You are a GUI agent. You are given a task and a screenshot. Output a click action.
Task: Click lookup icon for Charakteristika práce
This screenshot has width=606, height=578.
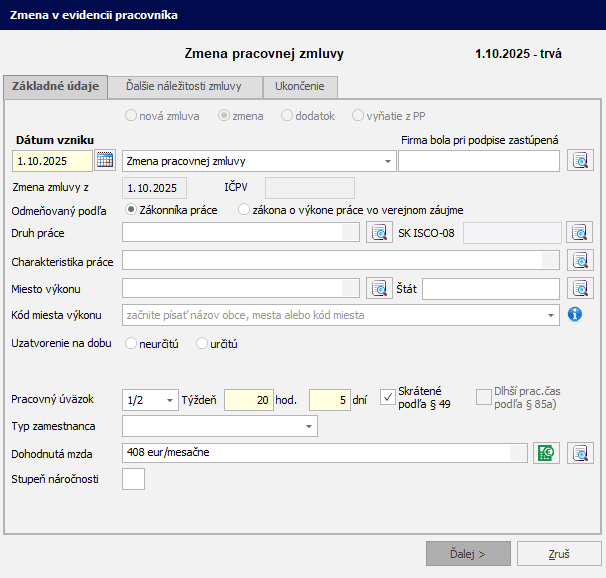[580, 260]
